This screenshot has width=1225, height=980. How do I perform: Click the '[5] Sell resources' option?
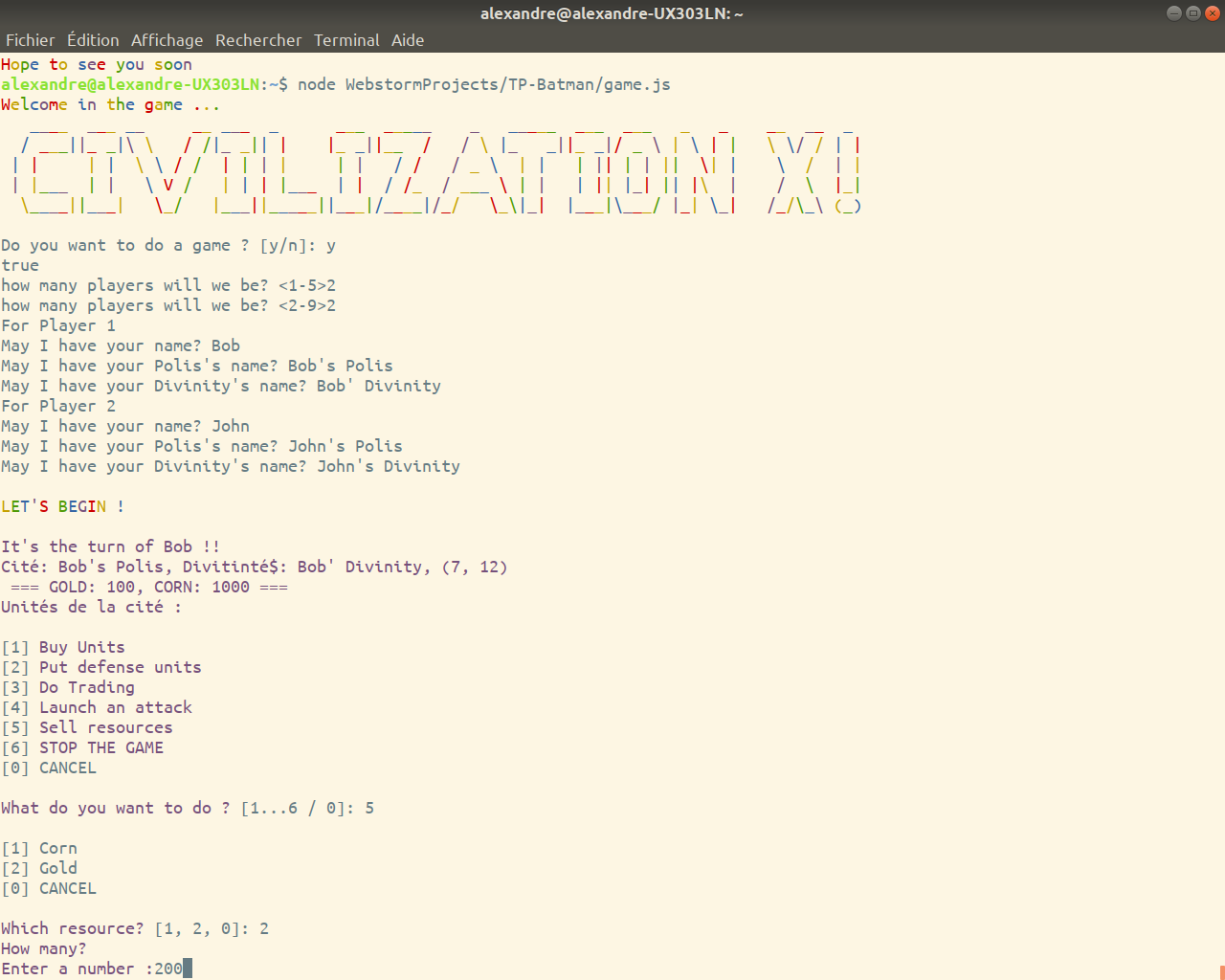87,727
